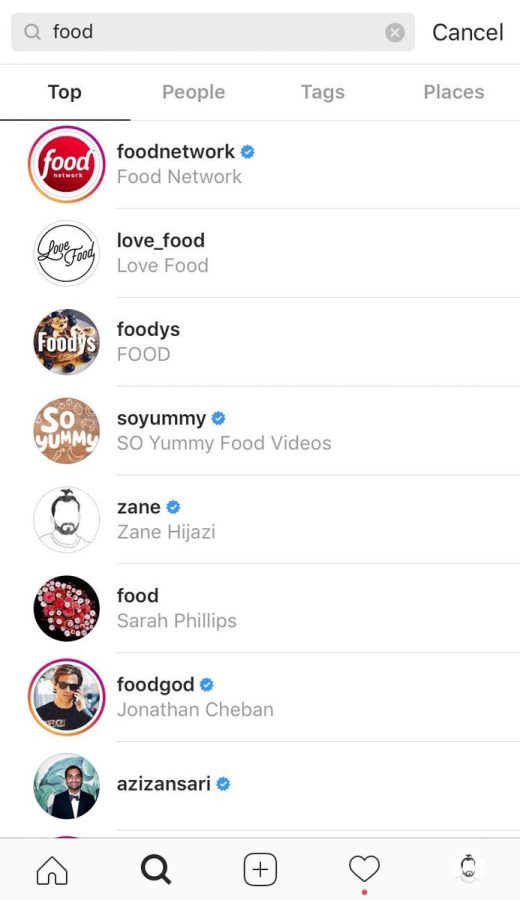
Task: Select the Top tab
Action: tap(65, 92)
